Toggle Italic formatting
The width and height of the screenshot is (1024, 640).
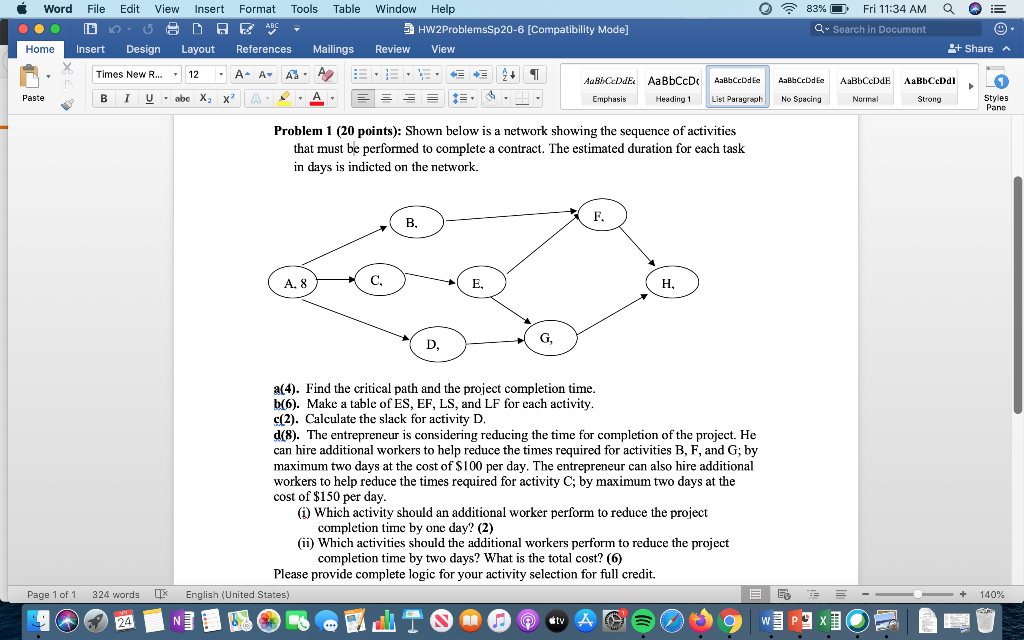pyautogui.click(x=127, y=99)
